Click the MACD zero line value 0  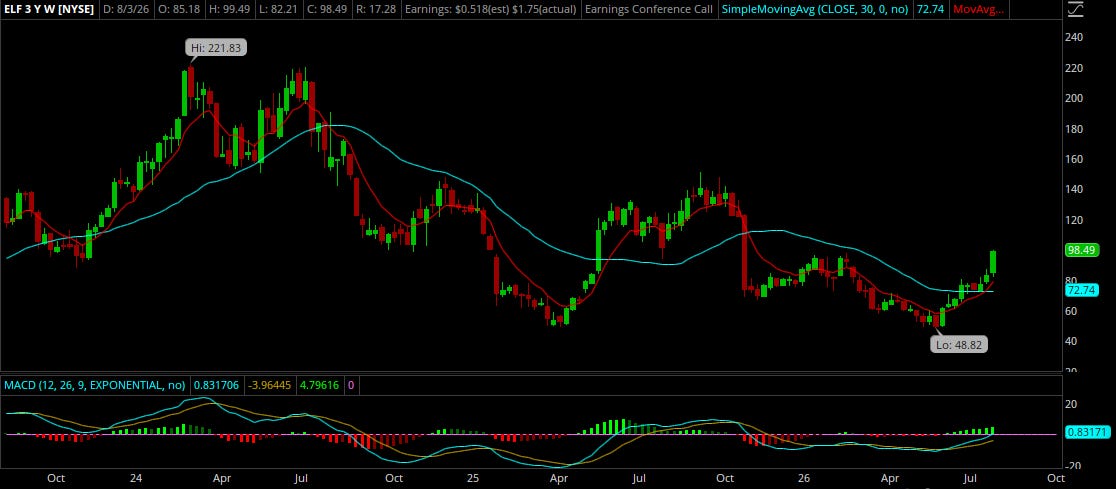(x=351, y=385)
